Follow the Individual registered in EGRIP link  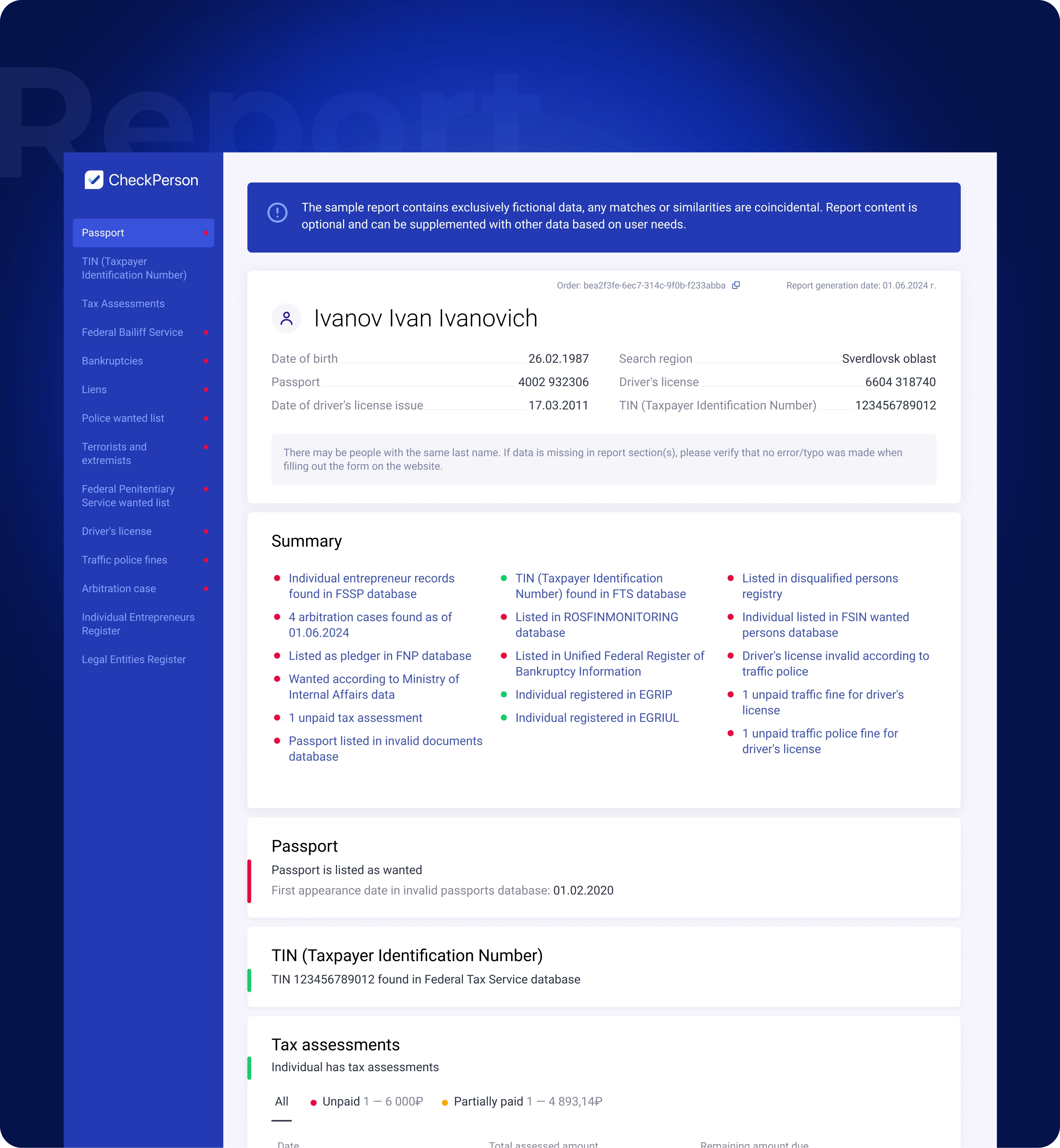594,694
